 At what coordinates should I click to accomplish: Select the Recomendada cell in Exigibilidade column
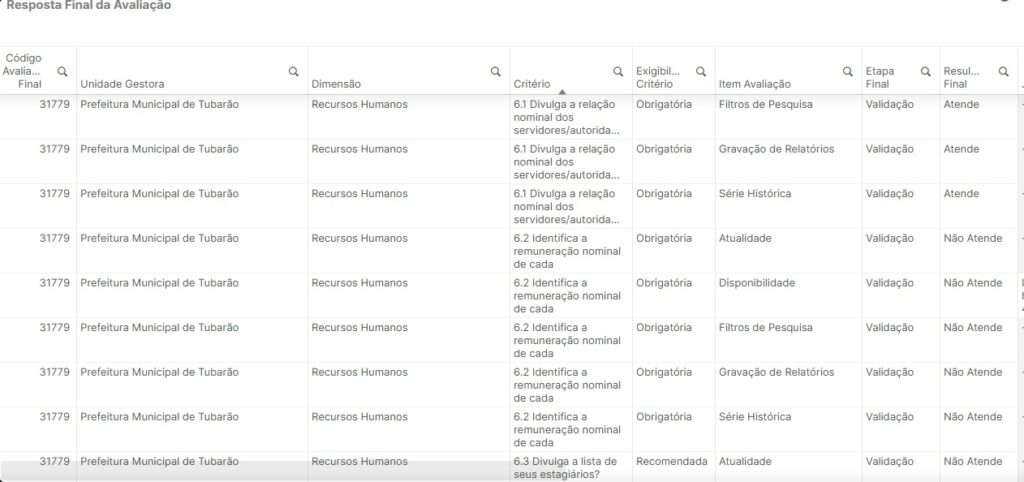pos(671,462)
